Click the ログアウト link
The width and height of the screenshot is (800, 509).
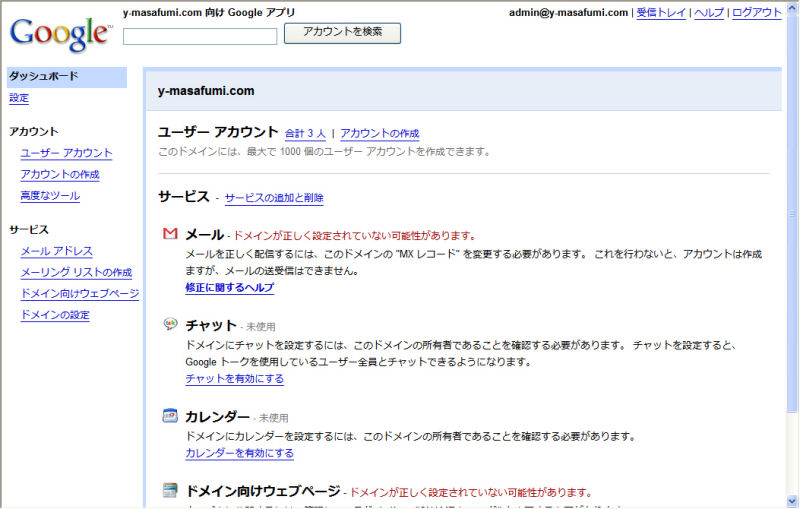[x=757, y=13]
